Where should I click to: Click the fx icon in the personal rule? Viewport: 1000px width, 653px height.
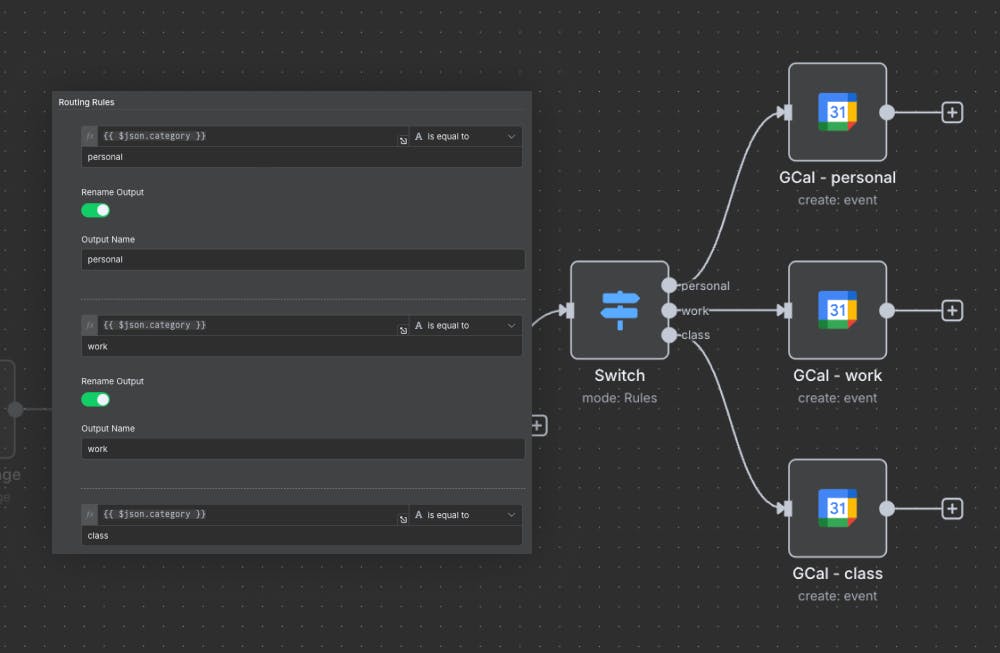[x=90, y=136]
